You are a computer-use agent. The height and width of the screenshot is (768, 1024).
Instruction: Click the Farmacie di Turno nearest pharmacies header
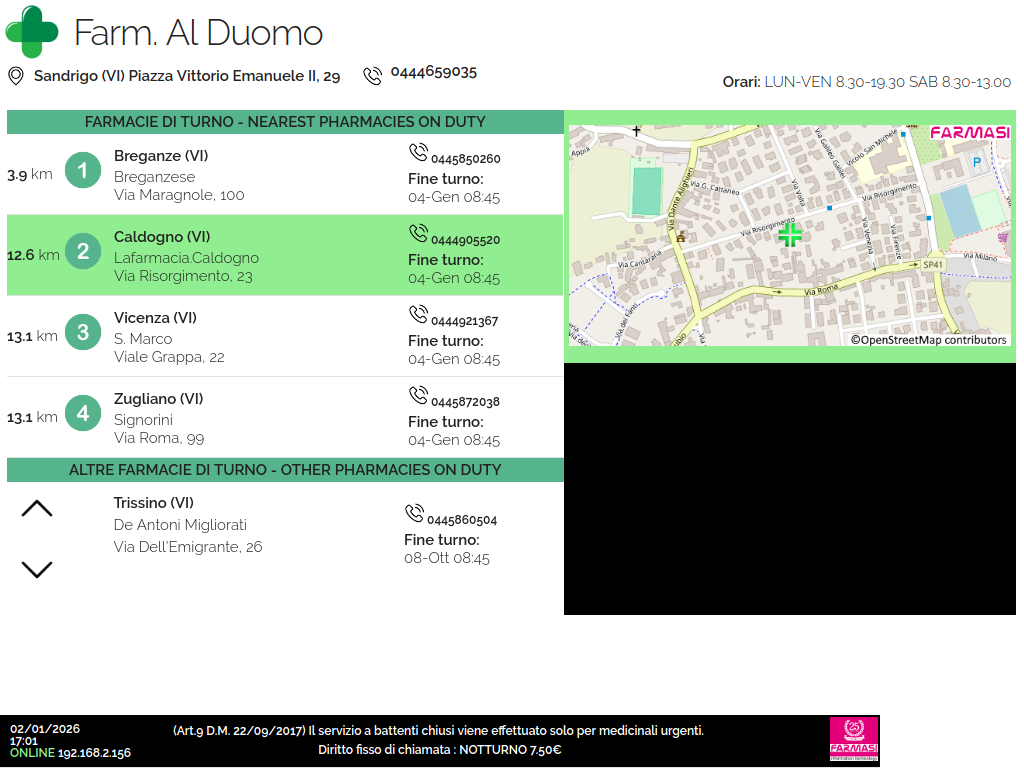(x=285, y=122)
